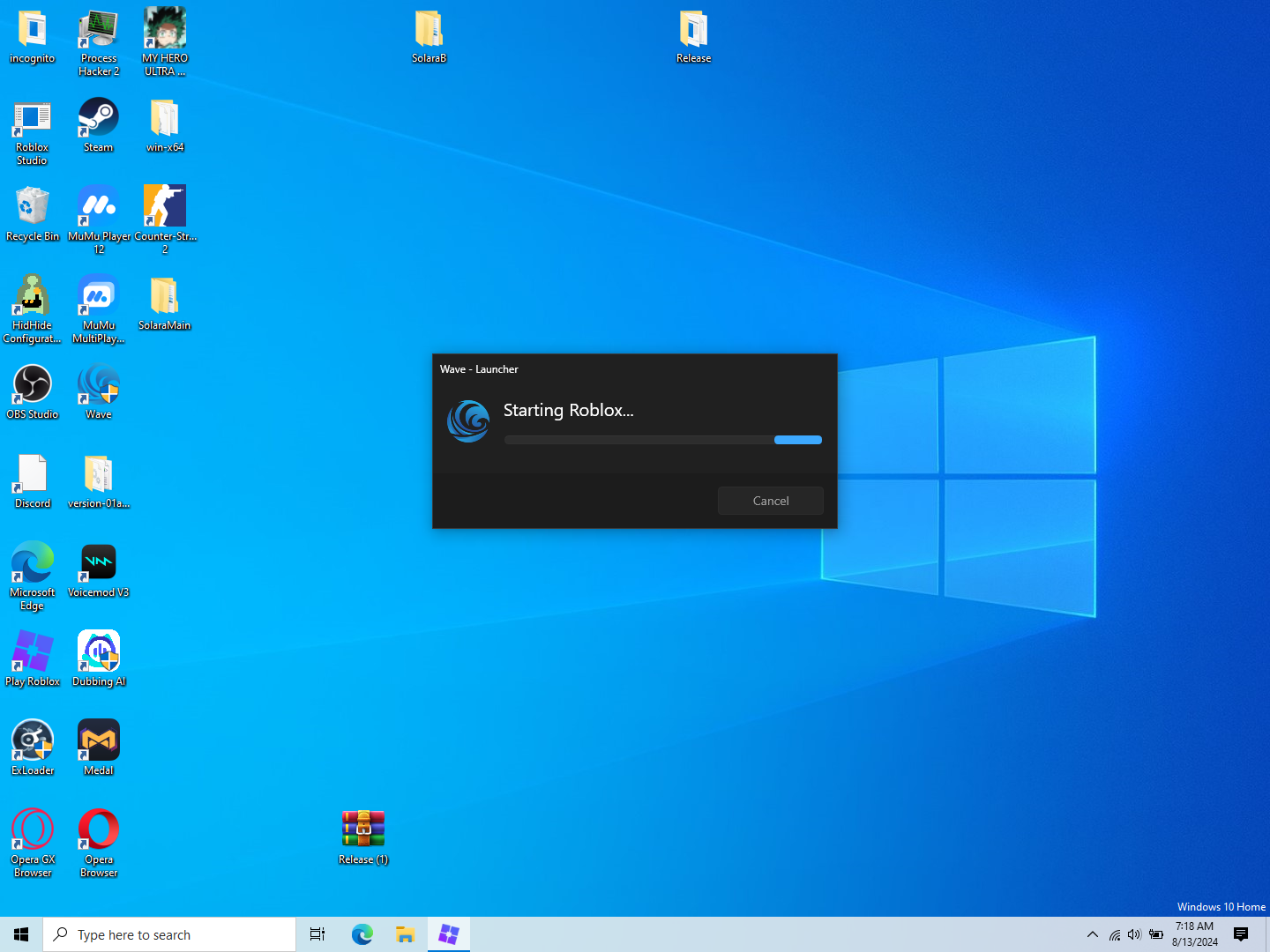This screenshot has height=952, width=1270.
Task: Cancel the Wave launcher startup
Action: pyautogui.click(x=770, y=501)
